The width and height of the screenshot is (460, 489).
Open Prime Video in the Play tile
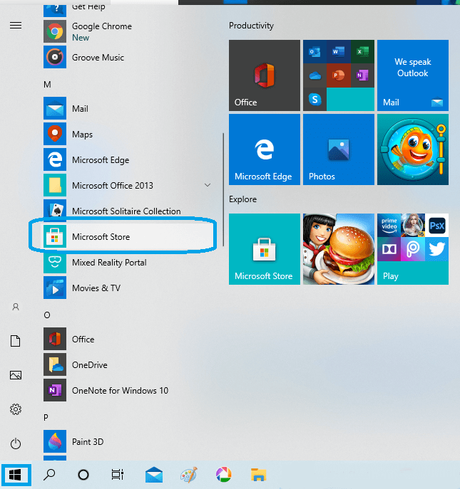coord(389,225)
